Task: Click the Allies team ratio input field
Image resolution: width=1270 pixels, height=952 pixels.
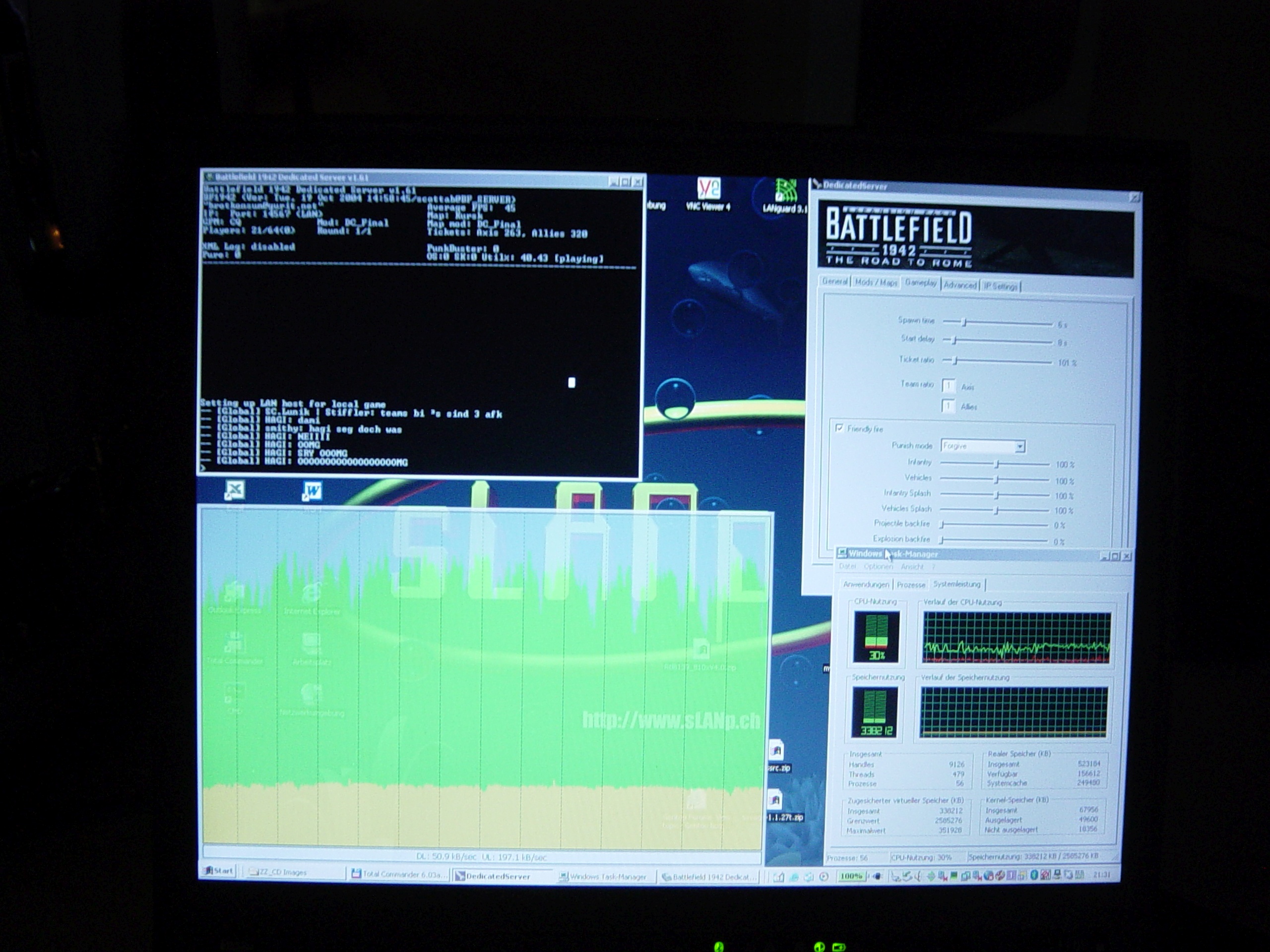Action: [949, 406]
